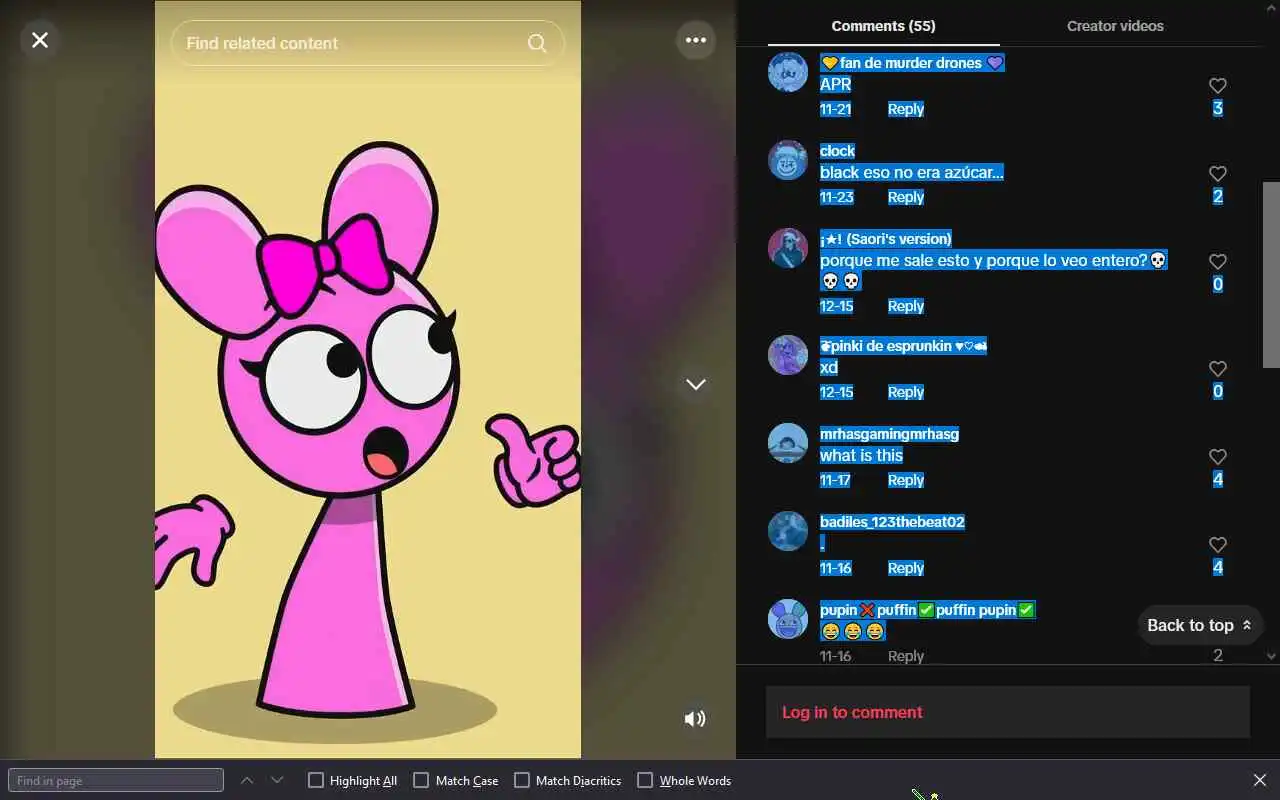Screen dimensions: 1280x800
Task: Open Saori's version user avatar
Action: point(788,248)
